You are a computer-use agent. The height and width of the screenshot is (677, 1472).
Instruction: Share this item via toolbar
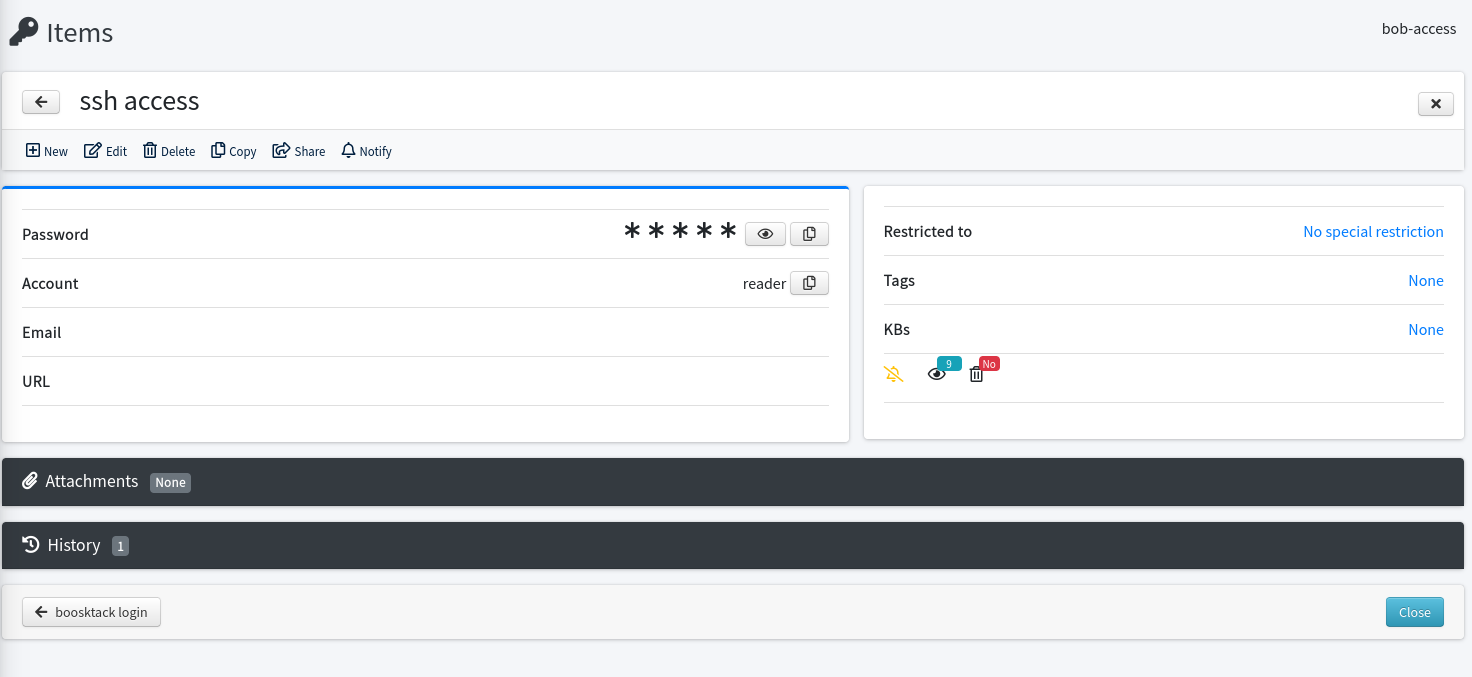(x=298, y=151)
